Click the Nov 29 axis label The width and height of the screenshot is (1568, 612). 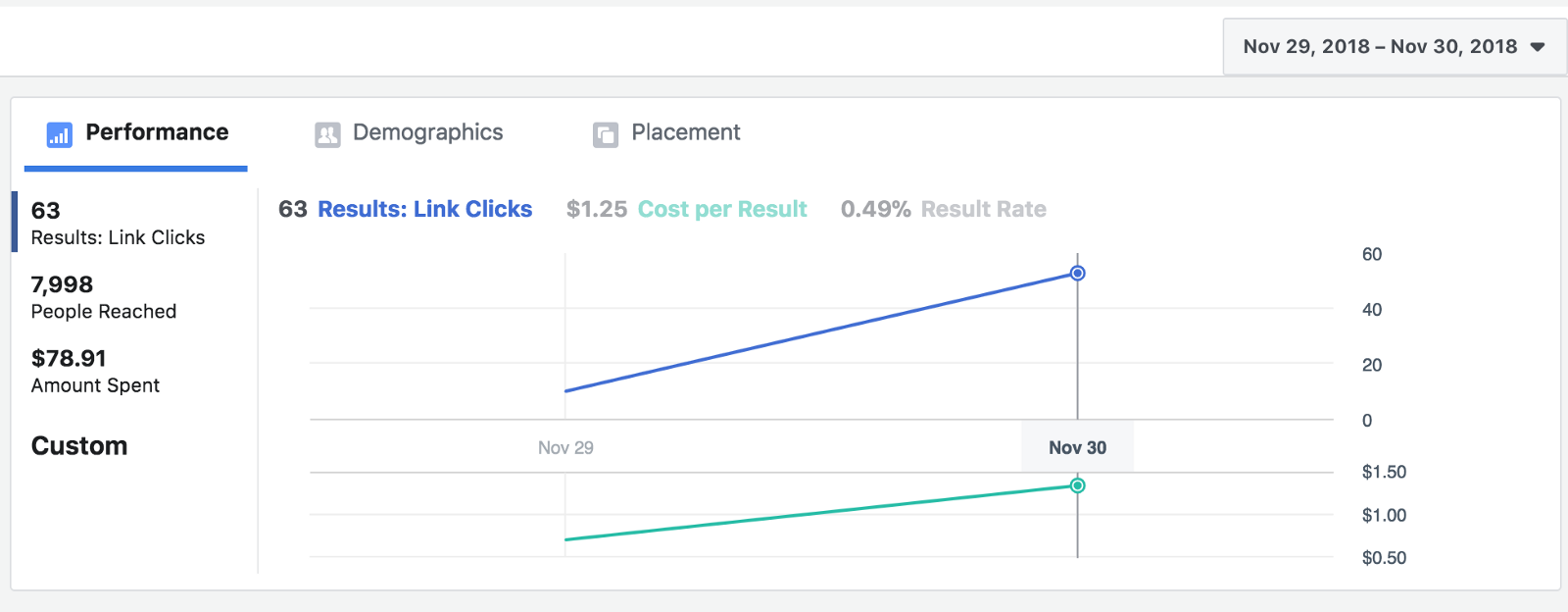pos(565,447)
